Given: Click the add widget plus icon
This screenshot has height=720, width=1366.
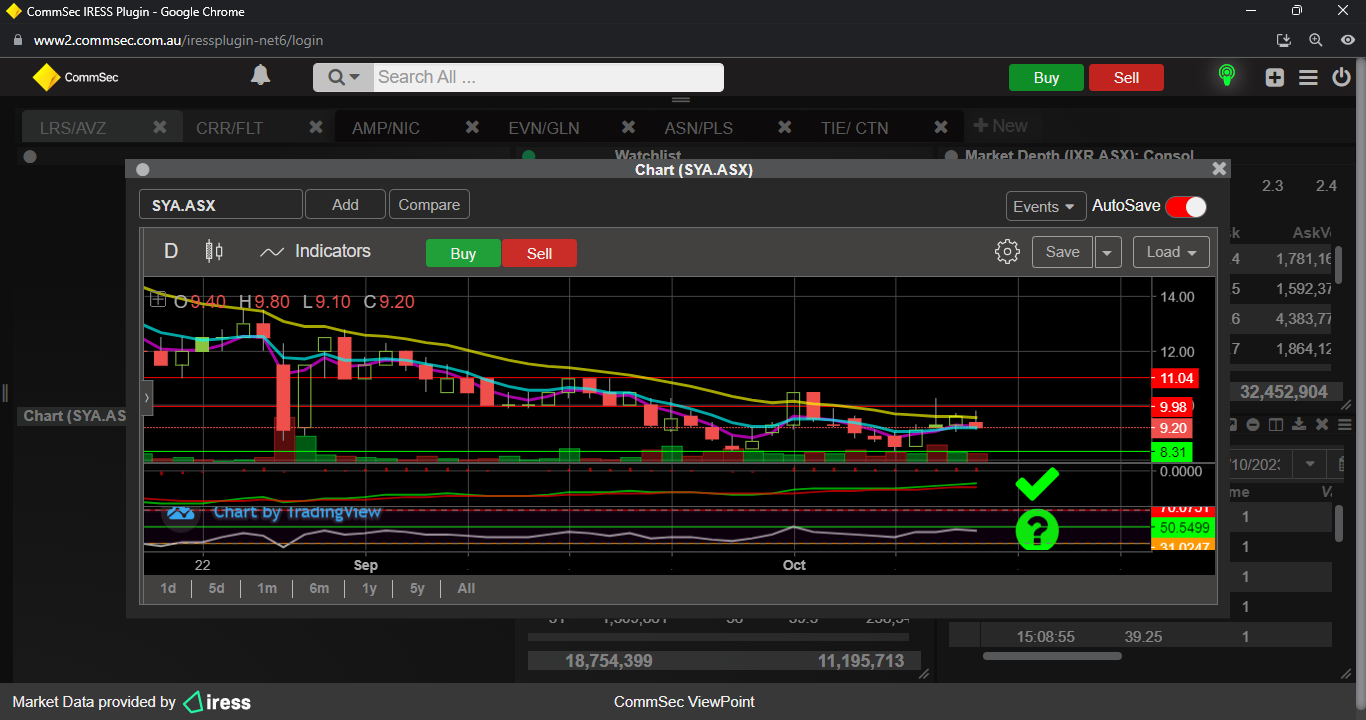Looking at the screenshot, I should [x=1274, y=78].
